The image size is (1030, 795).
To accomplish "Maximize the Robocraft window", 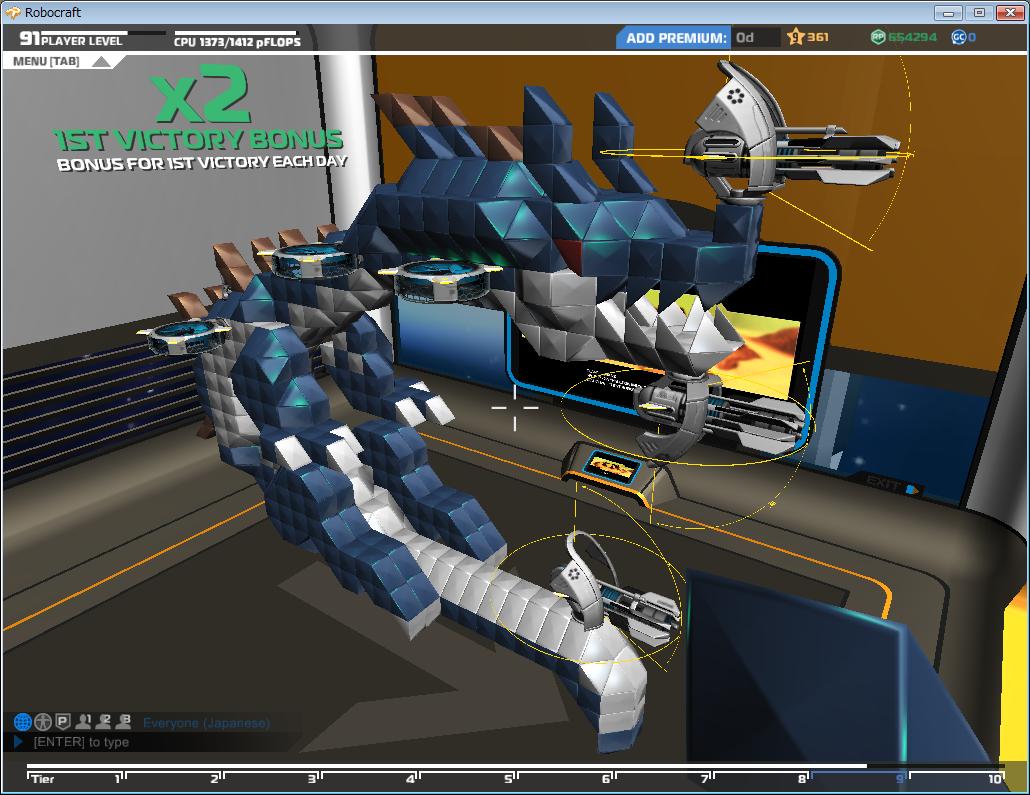I will point(979,12).
